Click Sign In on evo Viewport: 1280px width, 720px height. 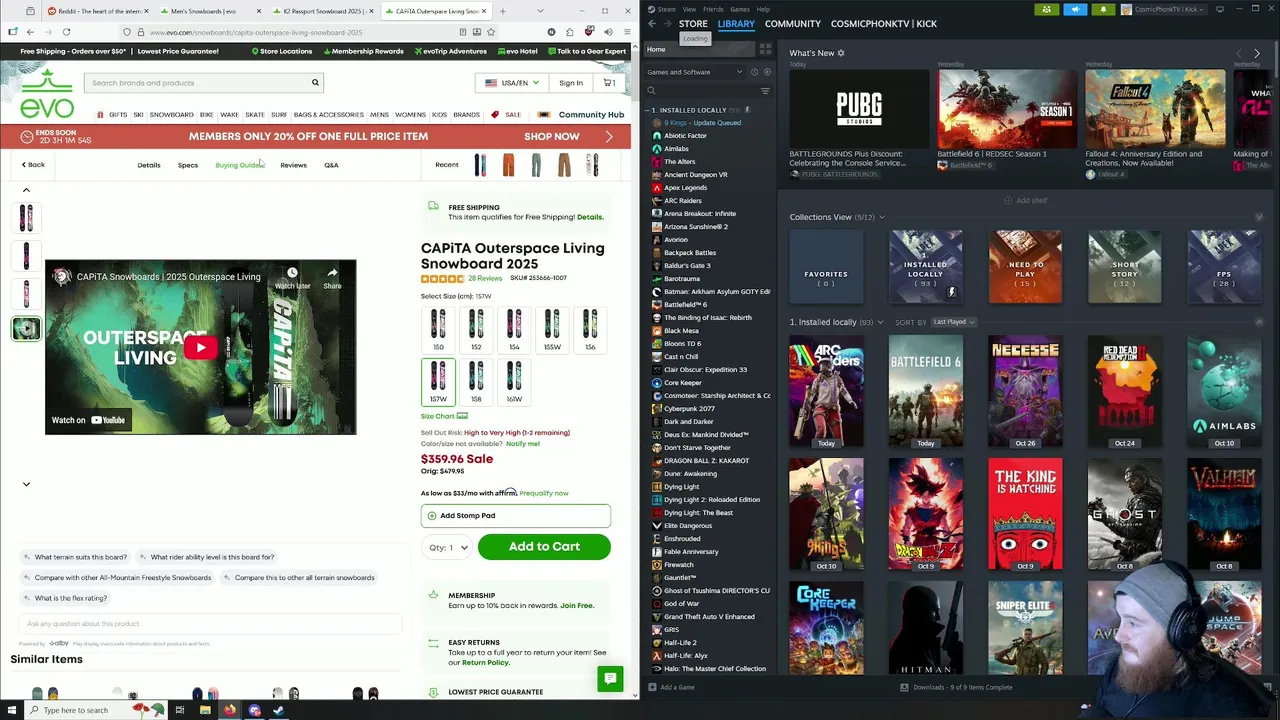coord(571,83)
